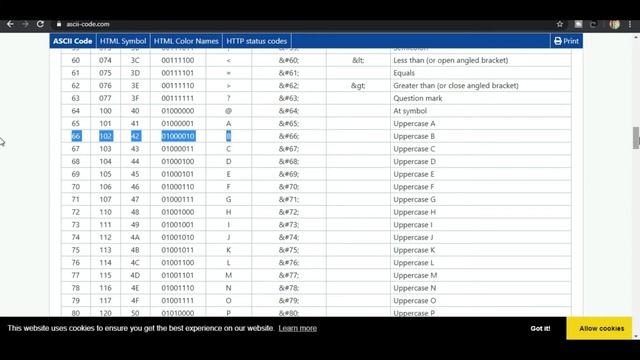This screenshot has height=360, width=640.
Task: Switch to the HTML Symbol tab
Action: [x=123, y=41]
